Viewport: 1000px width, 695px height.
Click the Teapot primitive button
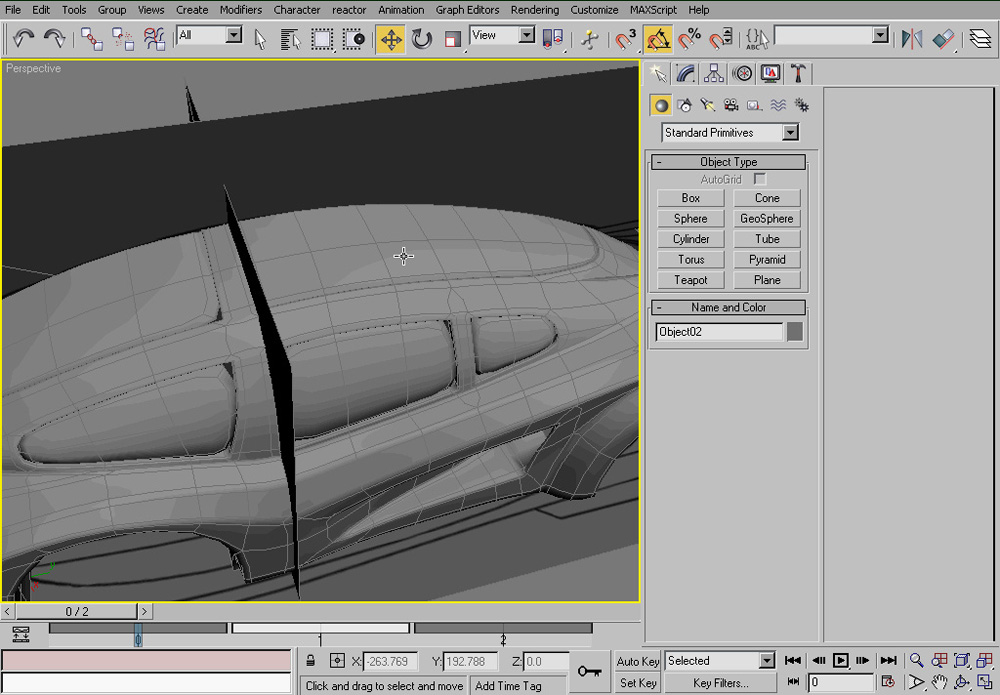click(690, 280)
